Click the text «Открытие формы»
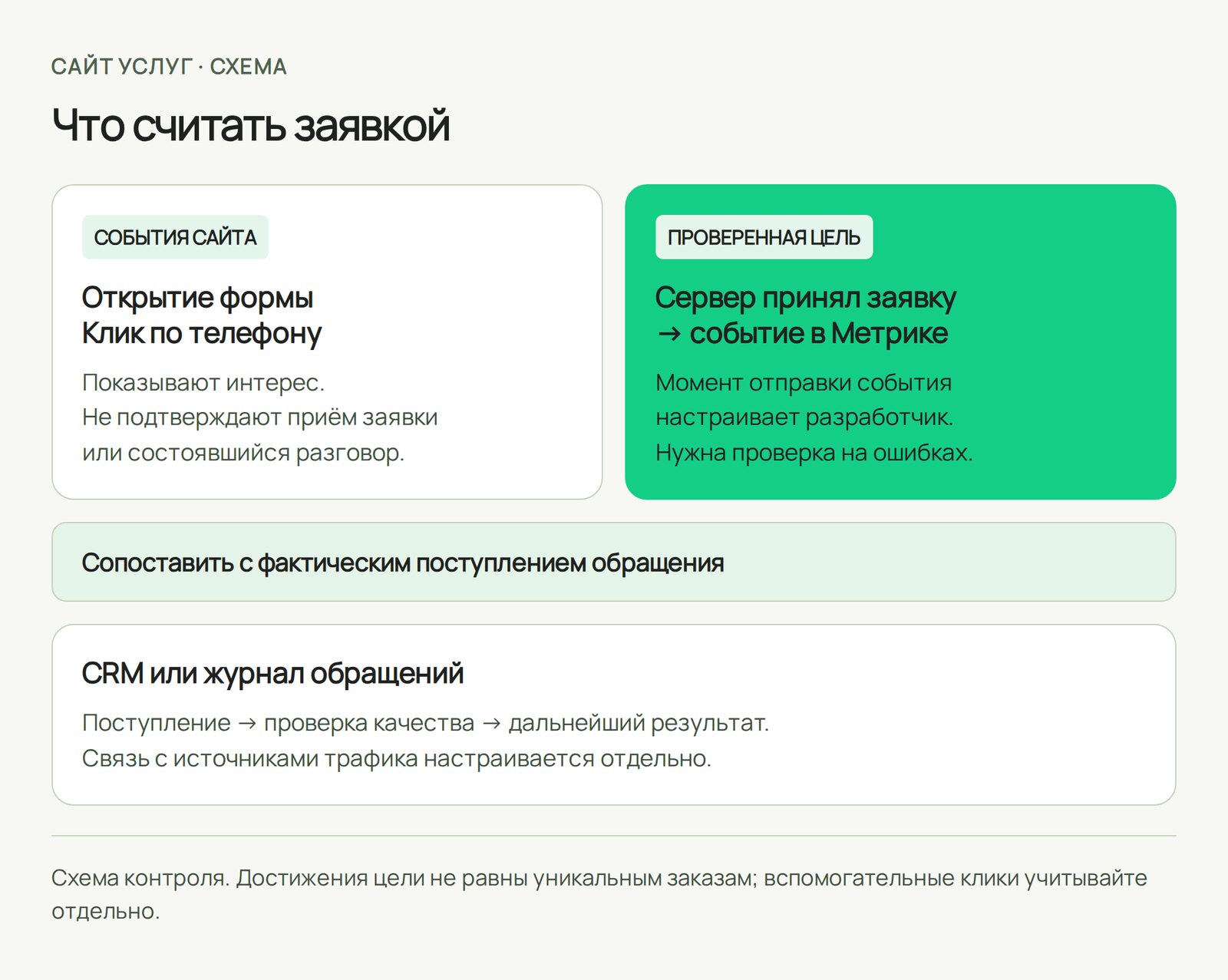The width and height of the screenshot is (1228, 980). pyautogui.click(x=197, y=298)
